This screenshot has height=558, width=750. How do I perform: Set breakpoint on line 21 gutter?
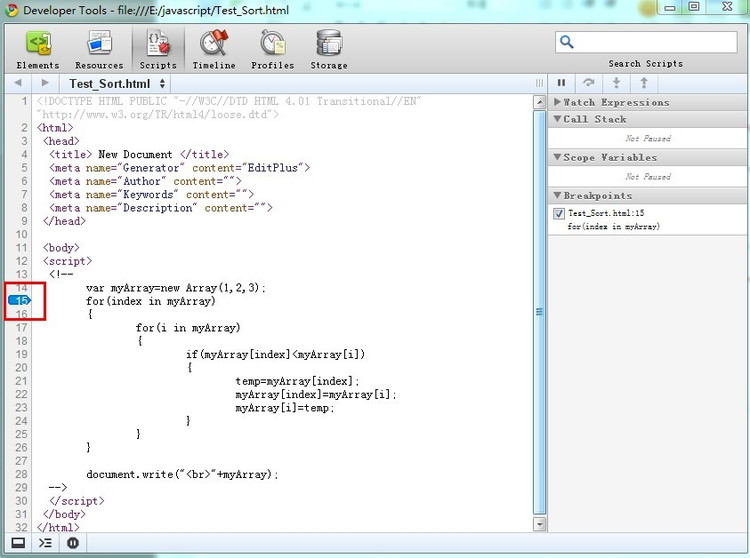(x=21, y=381)
